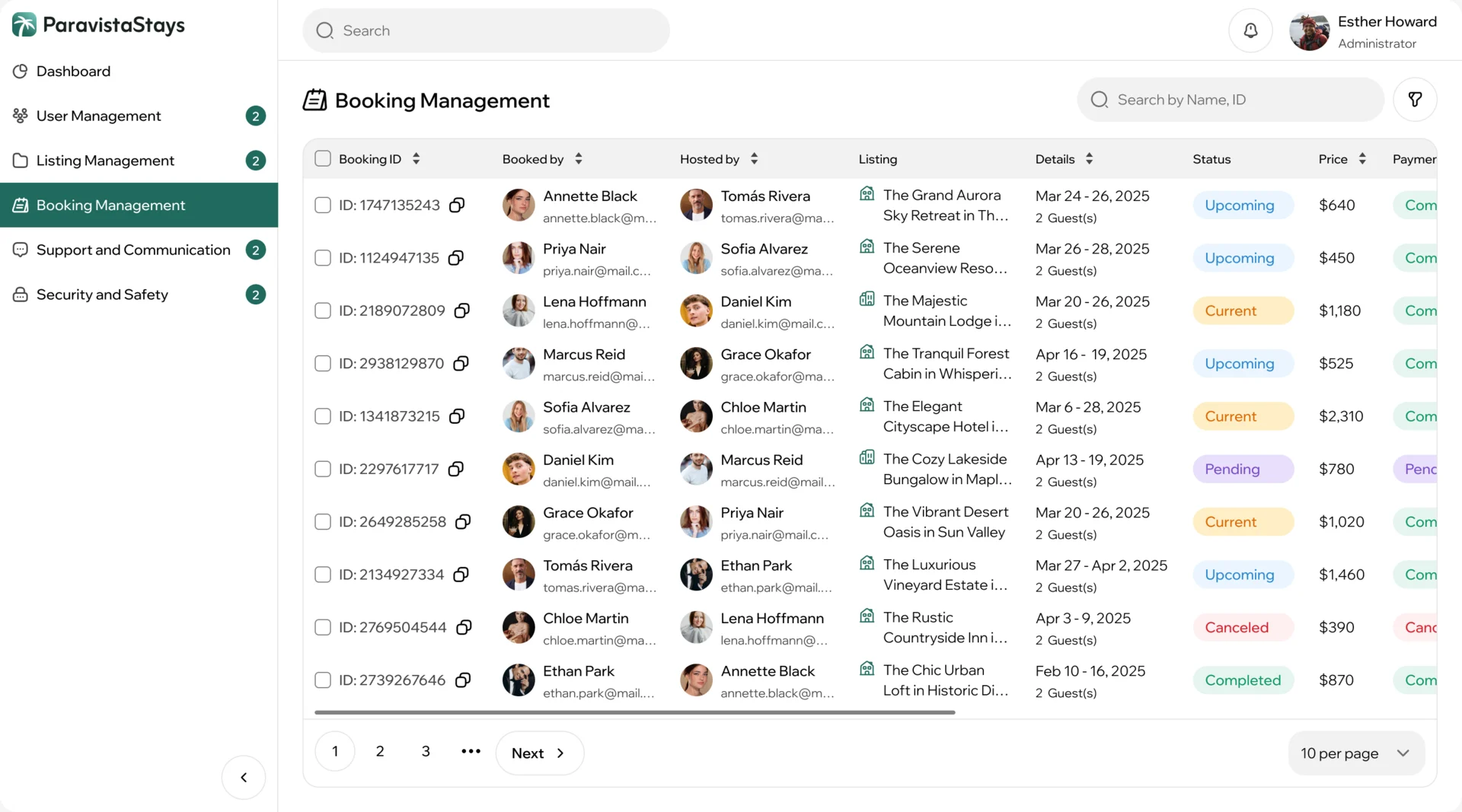Copy booking ID 2297617717
Screen dimensions: 1462x812
tap(456, 469)
